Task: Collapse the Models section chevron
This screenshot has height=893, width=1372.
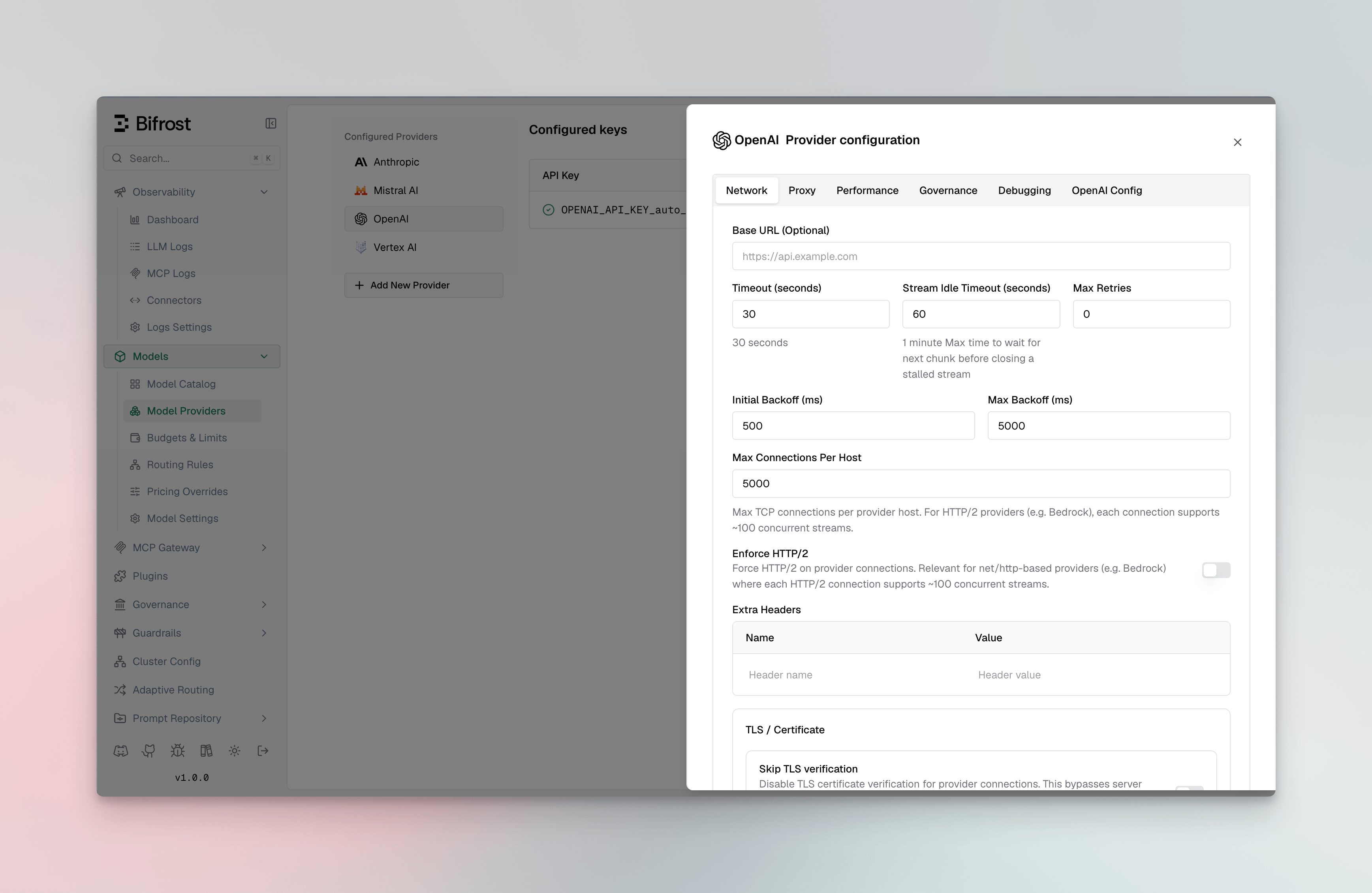Action: pyautogui.click(x=264, y=356)
